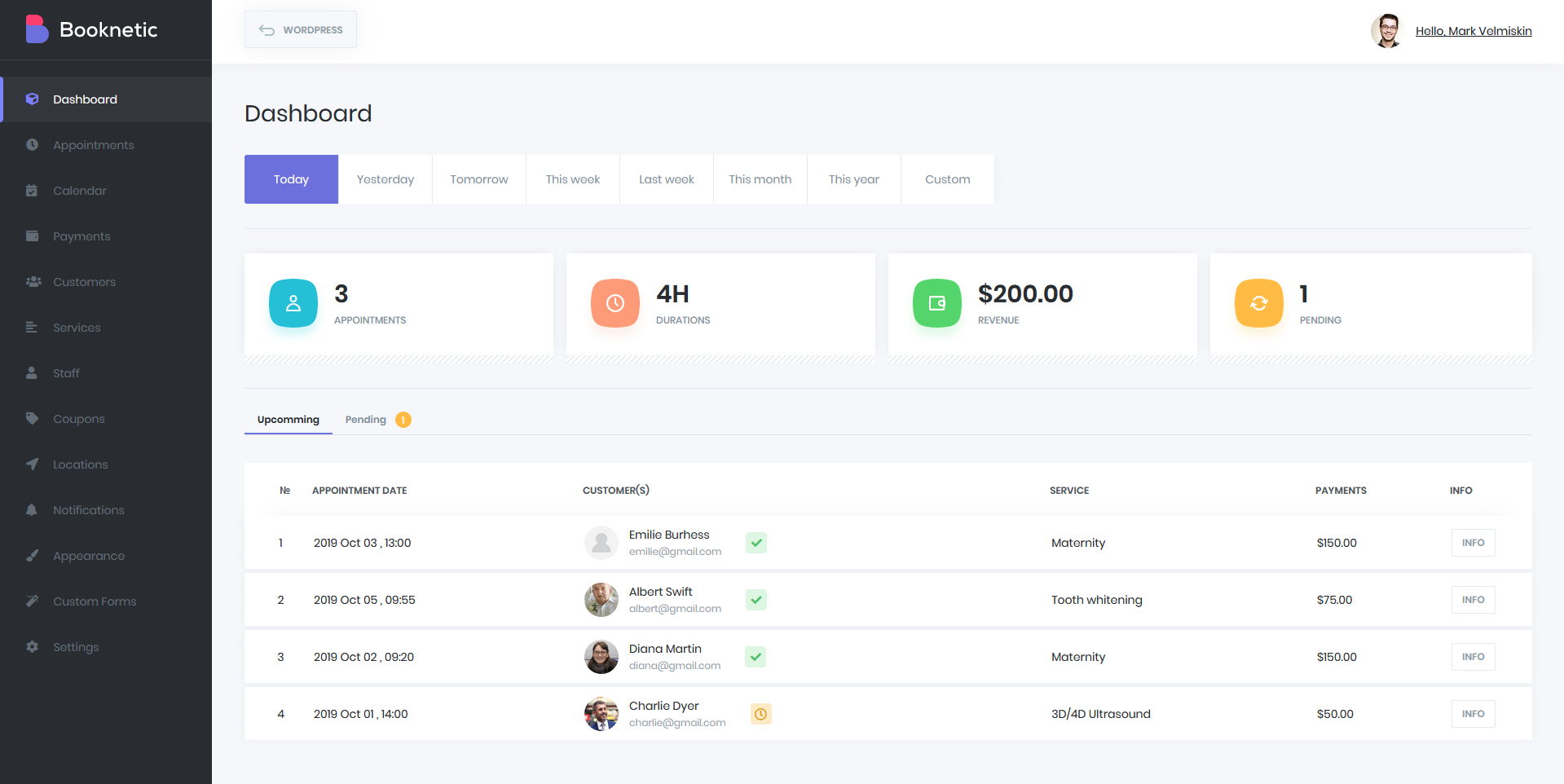
Task: Toggle Albert Swift's confirmation status checkmark
Action: (756, 599)
